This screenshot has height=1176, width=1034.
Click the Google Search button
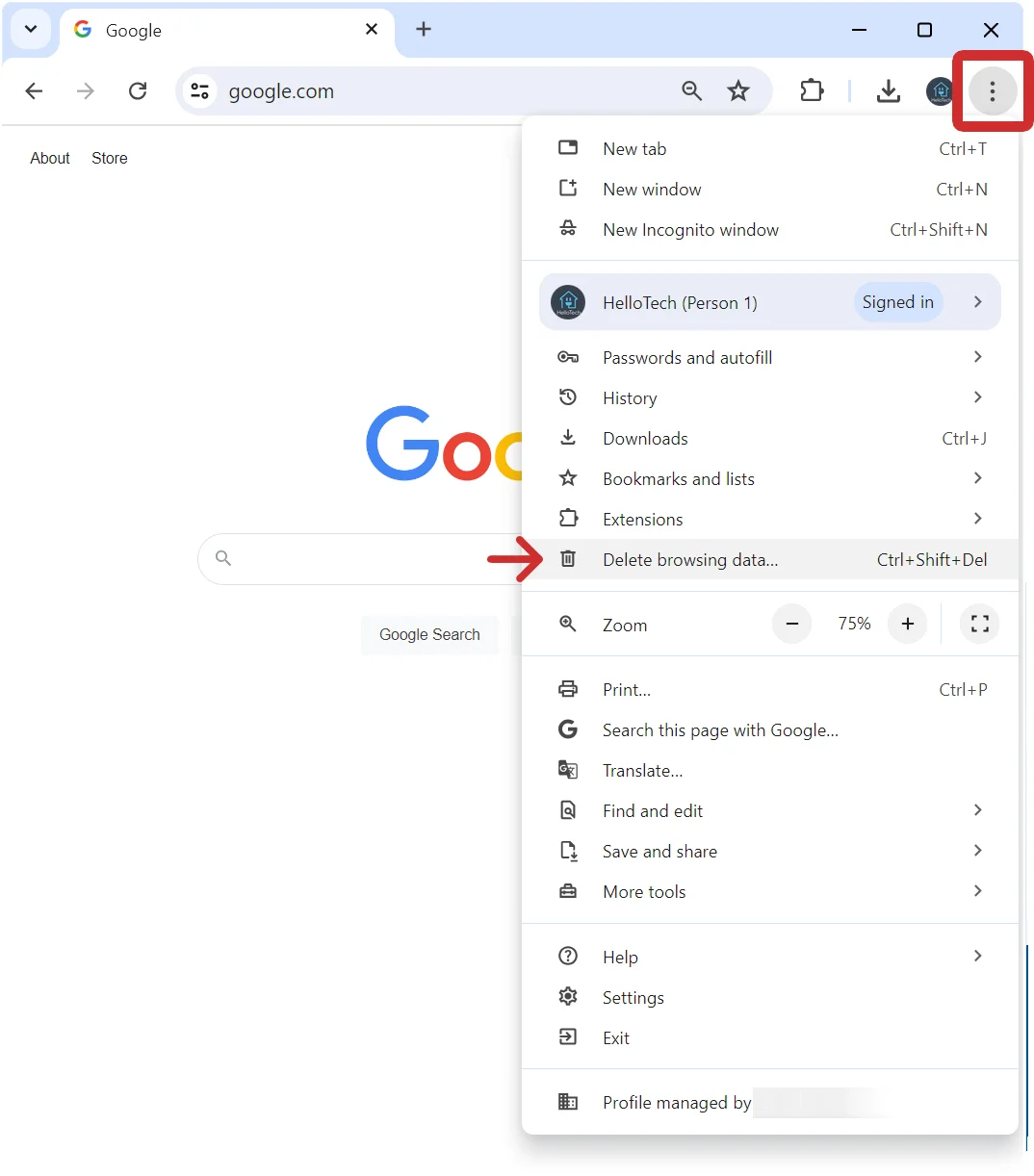coord(429,634)
